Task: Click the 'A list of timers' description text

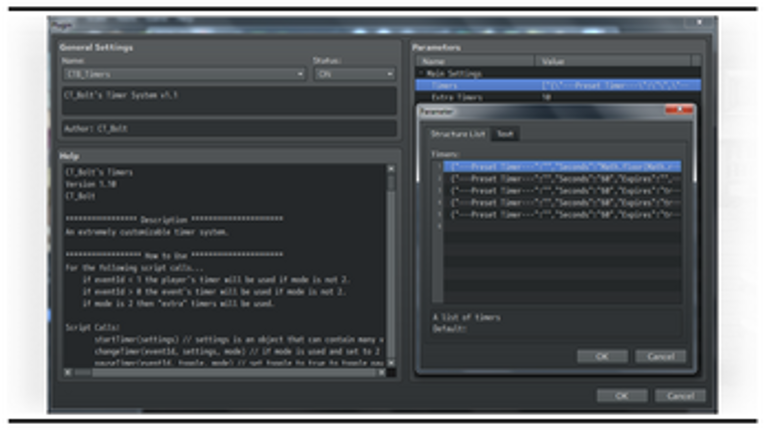Action: click(x=466, y=317)
